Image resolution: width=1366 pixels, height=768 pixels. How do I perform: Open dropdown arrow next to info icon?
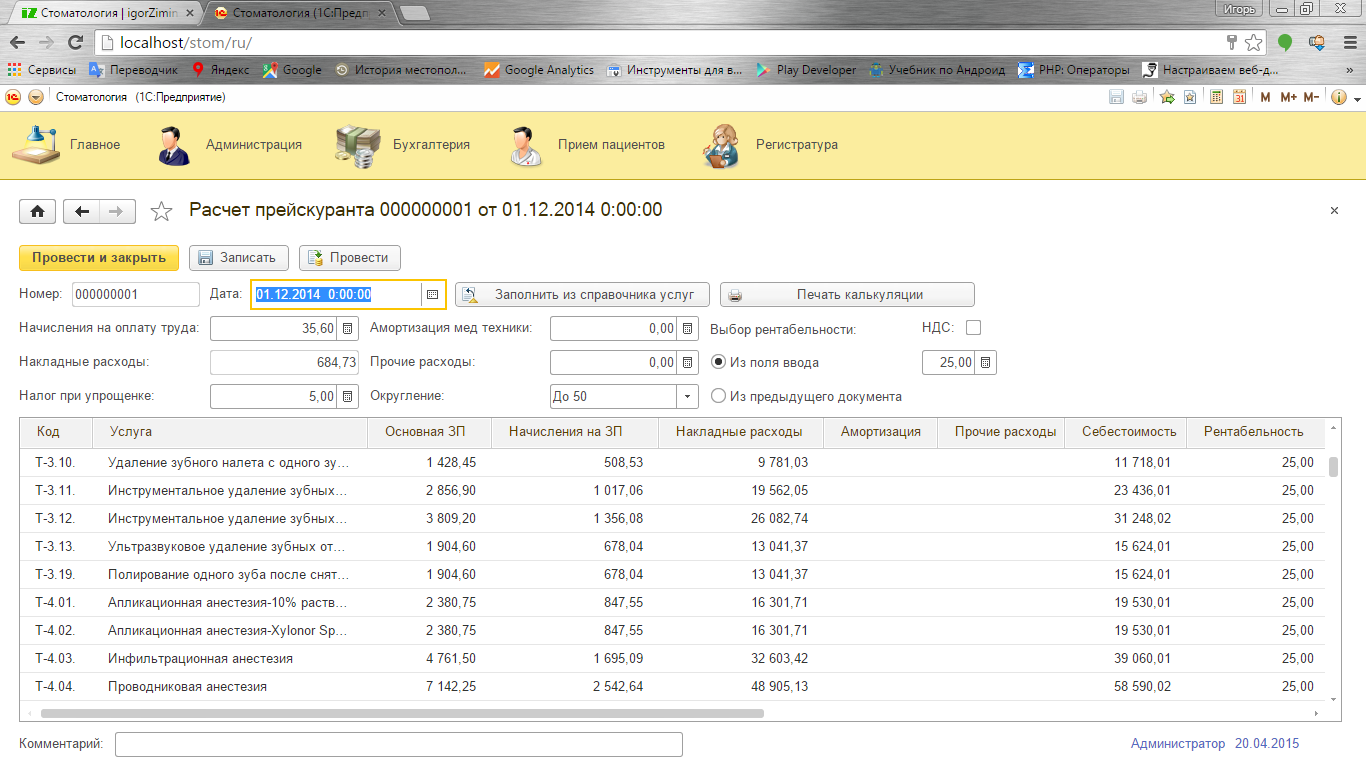tap(1357, 98)
